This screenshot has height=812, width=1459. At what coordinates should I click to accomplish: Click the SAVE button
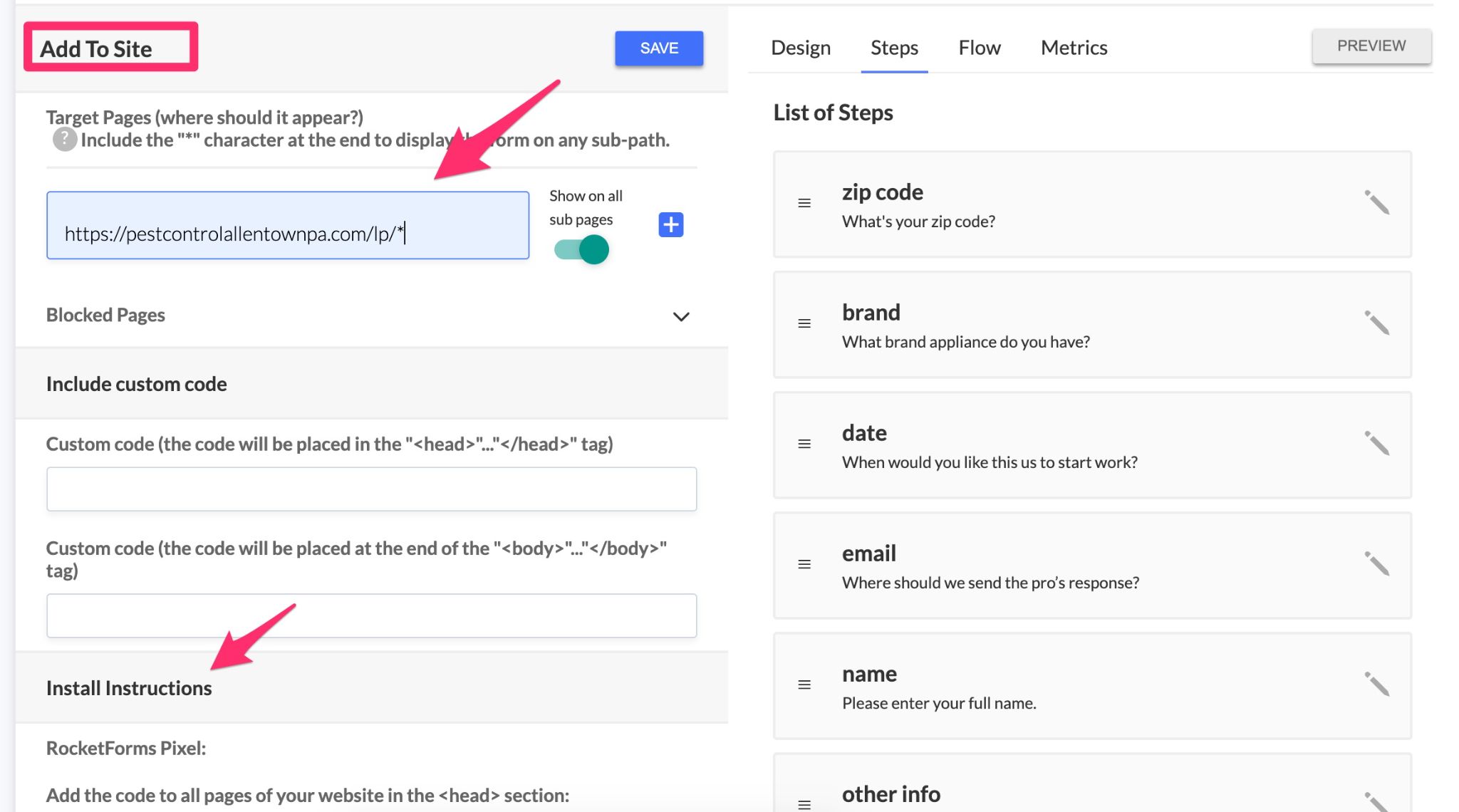pos(658,48)
